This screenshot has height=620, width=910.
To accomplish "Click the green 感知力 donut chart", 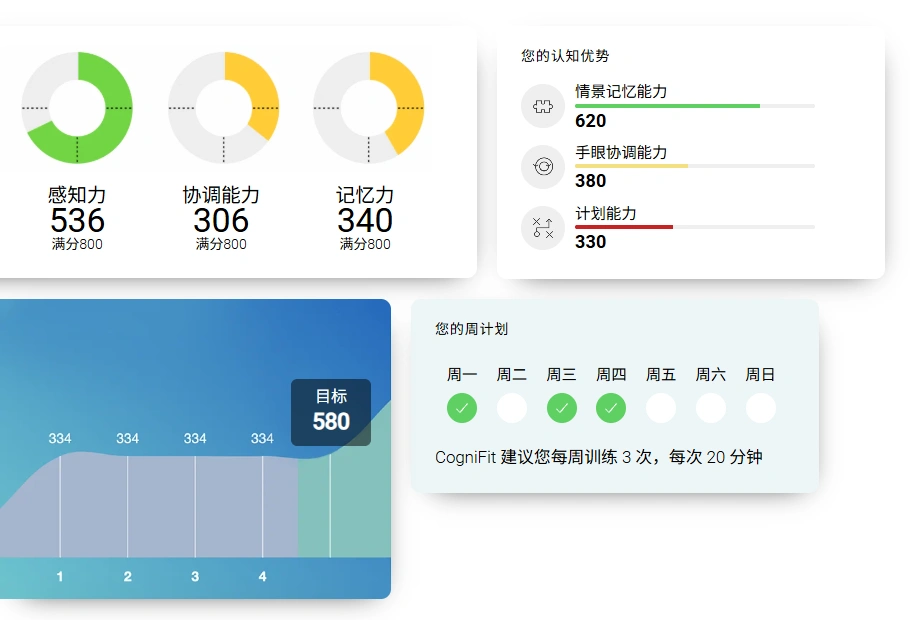I will click(x=77, y=108).
